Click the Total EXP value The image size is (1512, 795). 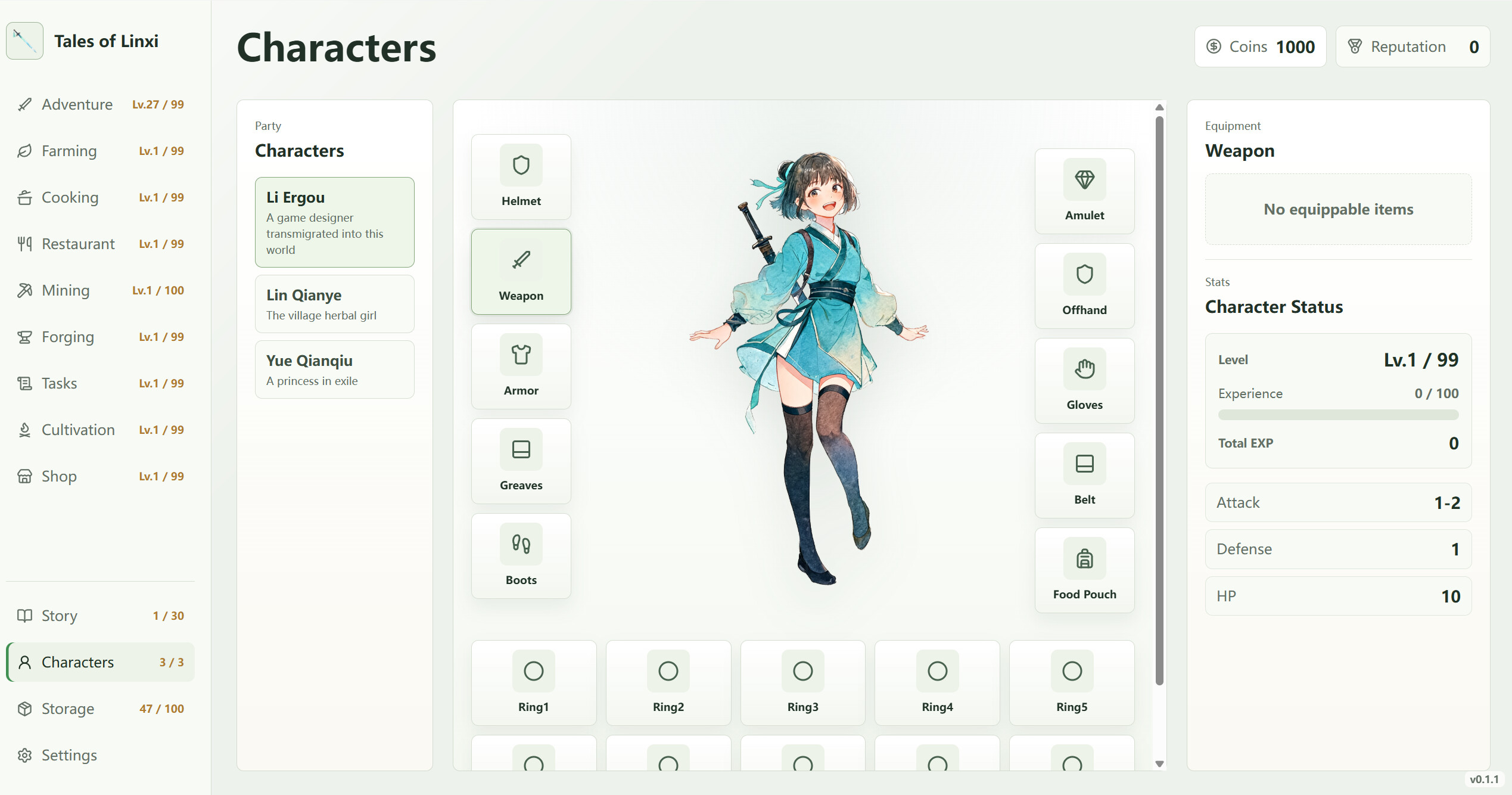click(x=1454, y=443)
